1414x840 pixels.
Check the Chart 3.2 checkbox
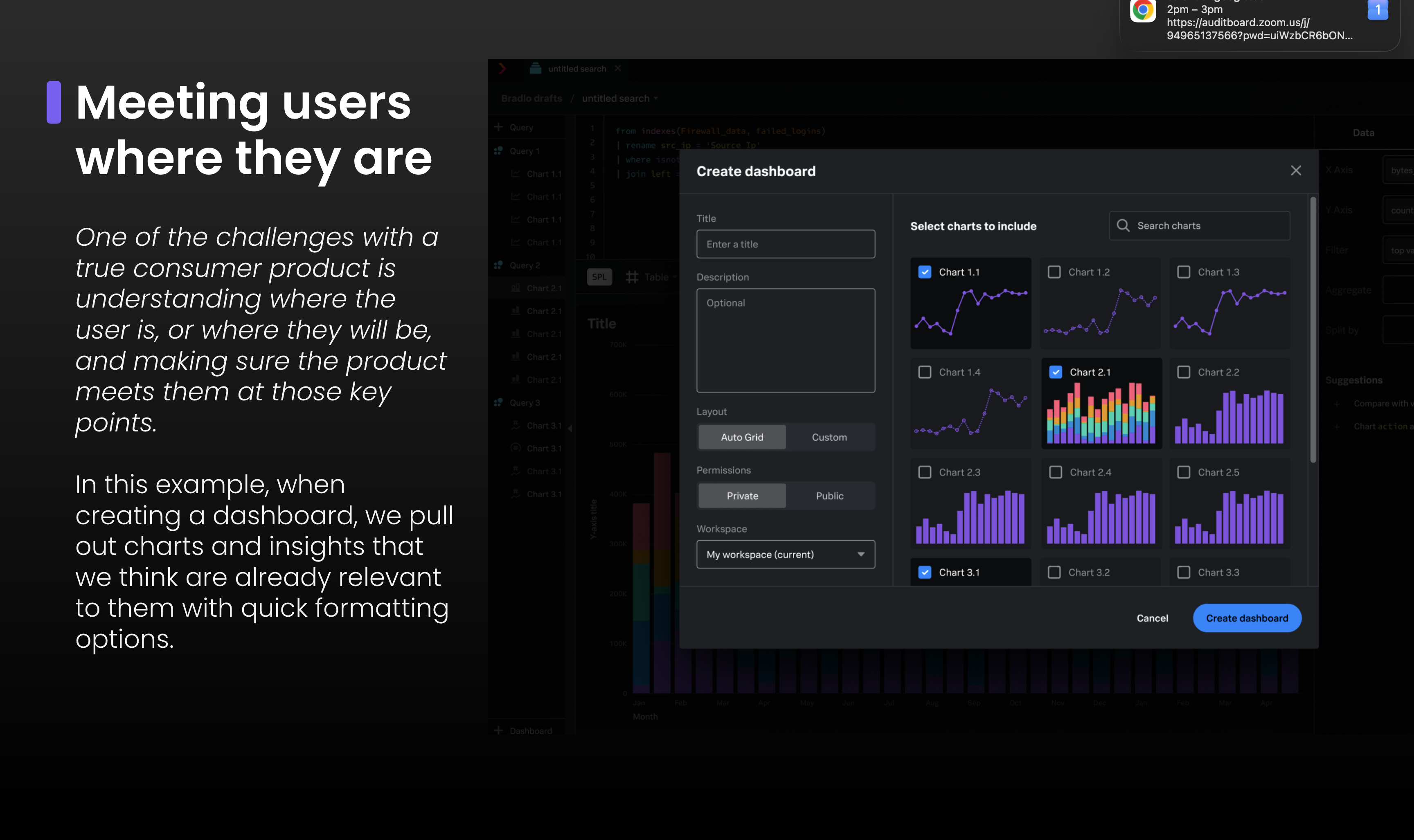(1054, 572)
